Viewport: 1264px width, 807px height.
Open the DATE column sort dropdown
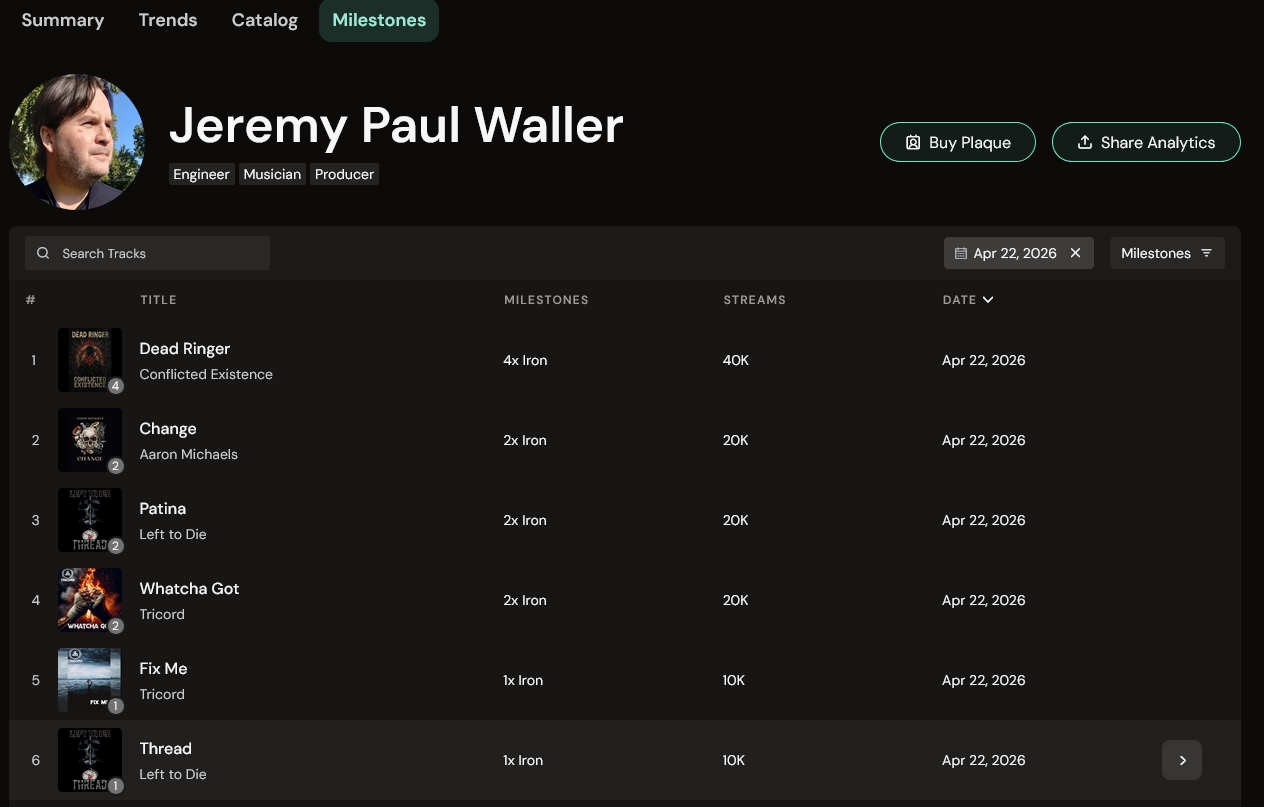click(x=987, y=299)
